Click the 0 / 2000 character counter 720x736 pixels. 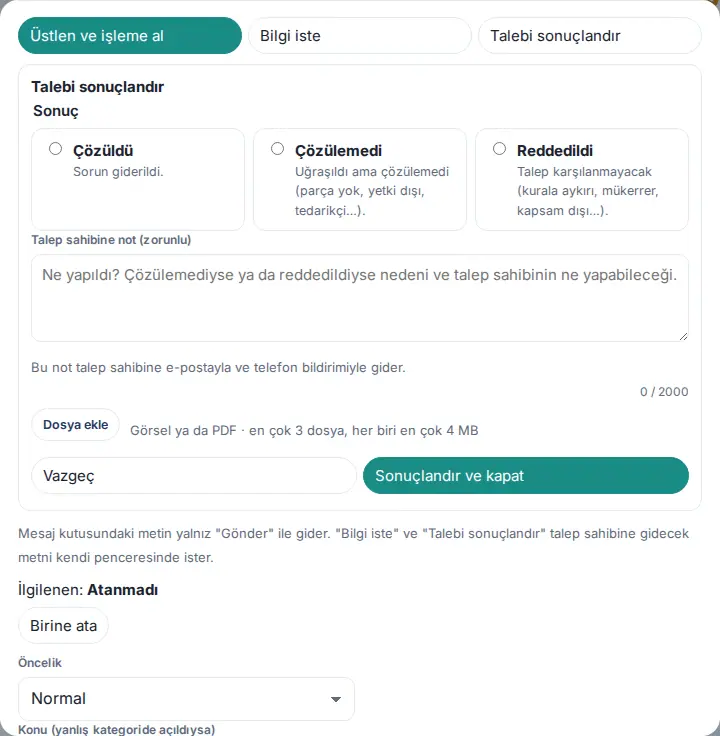click(x=664, y=391)
